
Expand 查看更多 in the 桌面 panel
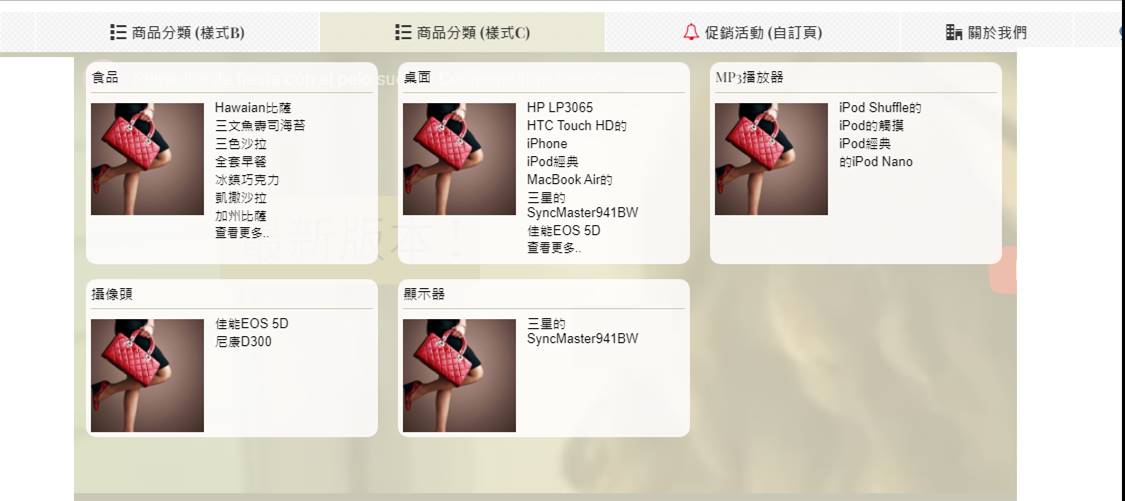tap(554, 248)
